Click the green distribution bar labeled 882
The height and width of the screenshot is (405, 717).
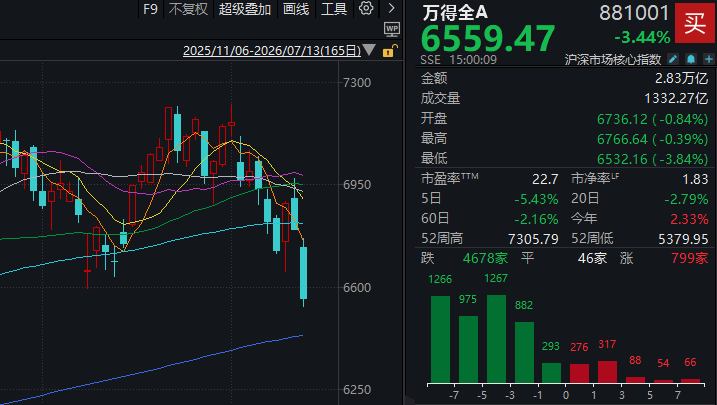point(524,352)
